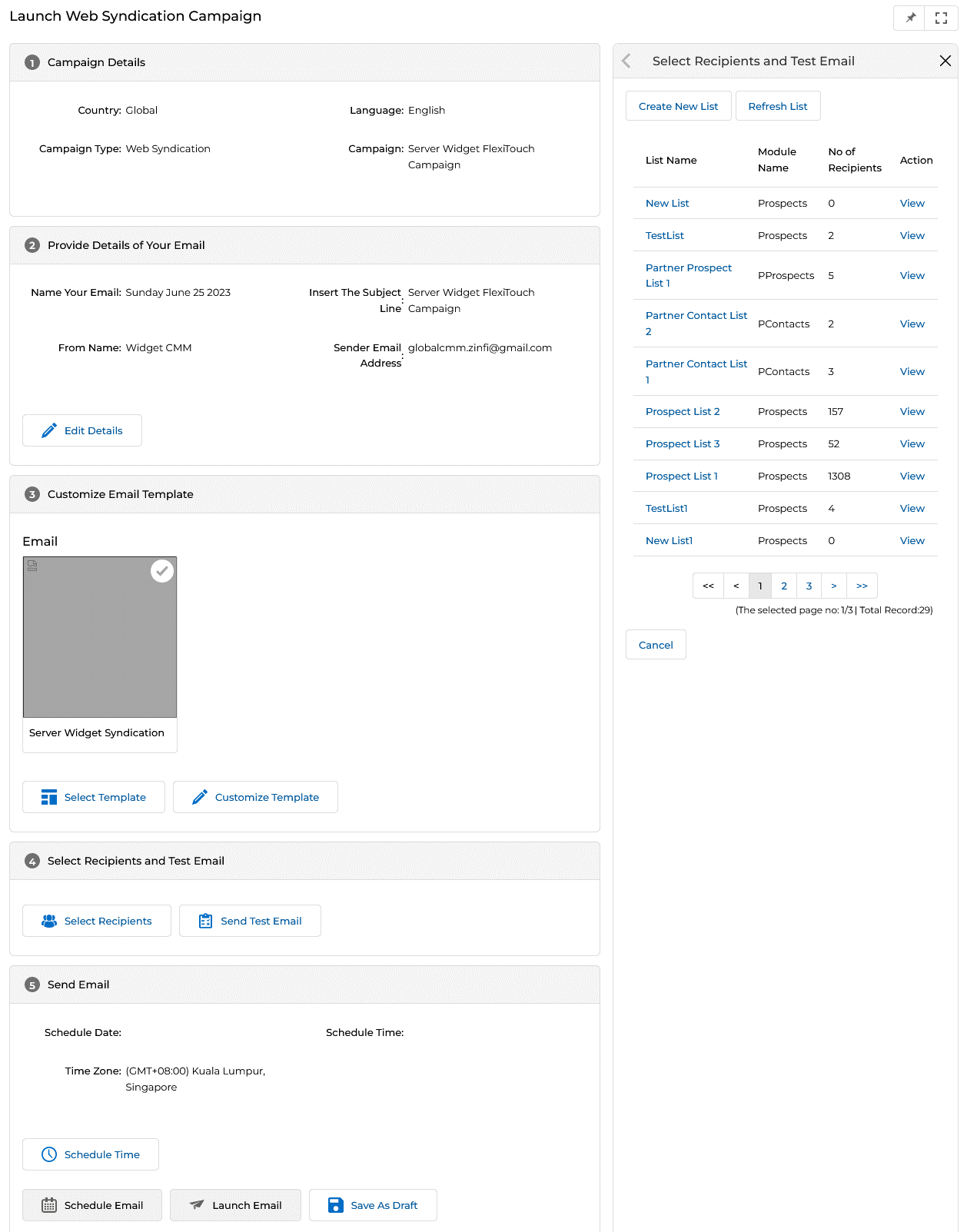Go to page 3 of lists
The height and width of the screenshot is (1232, 967).
tap(809, 586)
